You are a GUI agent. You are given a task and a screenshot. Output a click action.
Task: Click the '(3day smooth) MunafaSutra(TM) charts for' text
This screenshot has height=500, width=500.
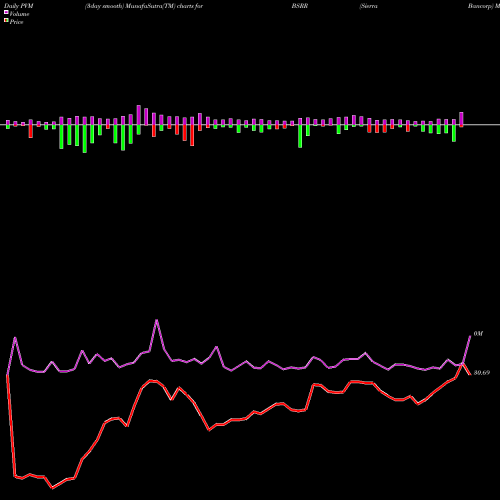point(144,6)
